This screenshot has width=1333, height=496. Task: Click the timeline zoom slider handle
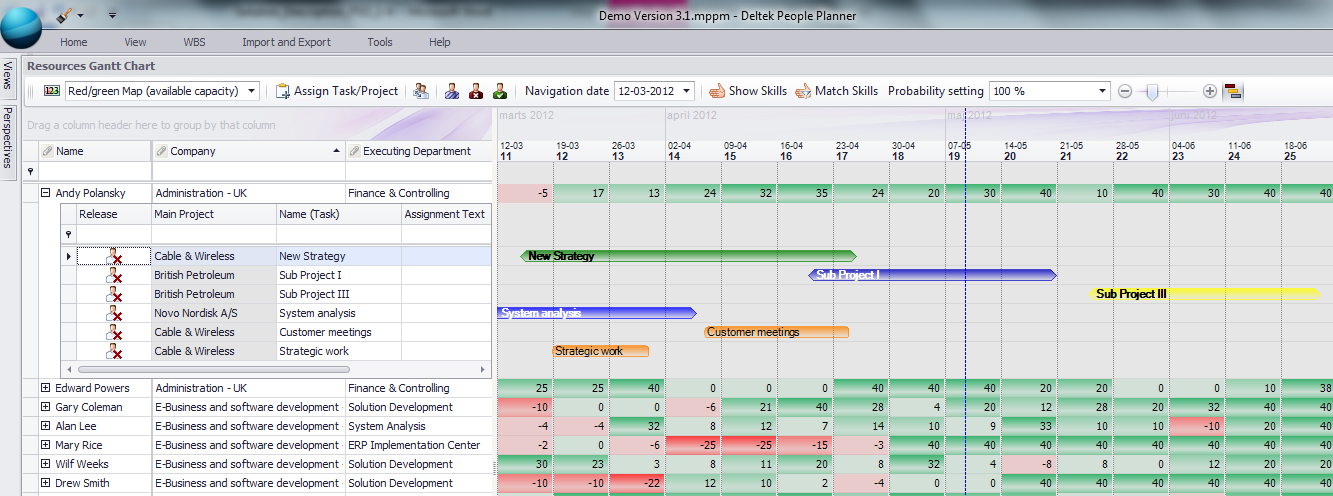point(1153,91)
